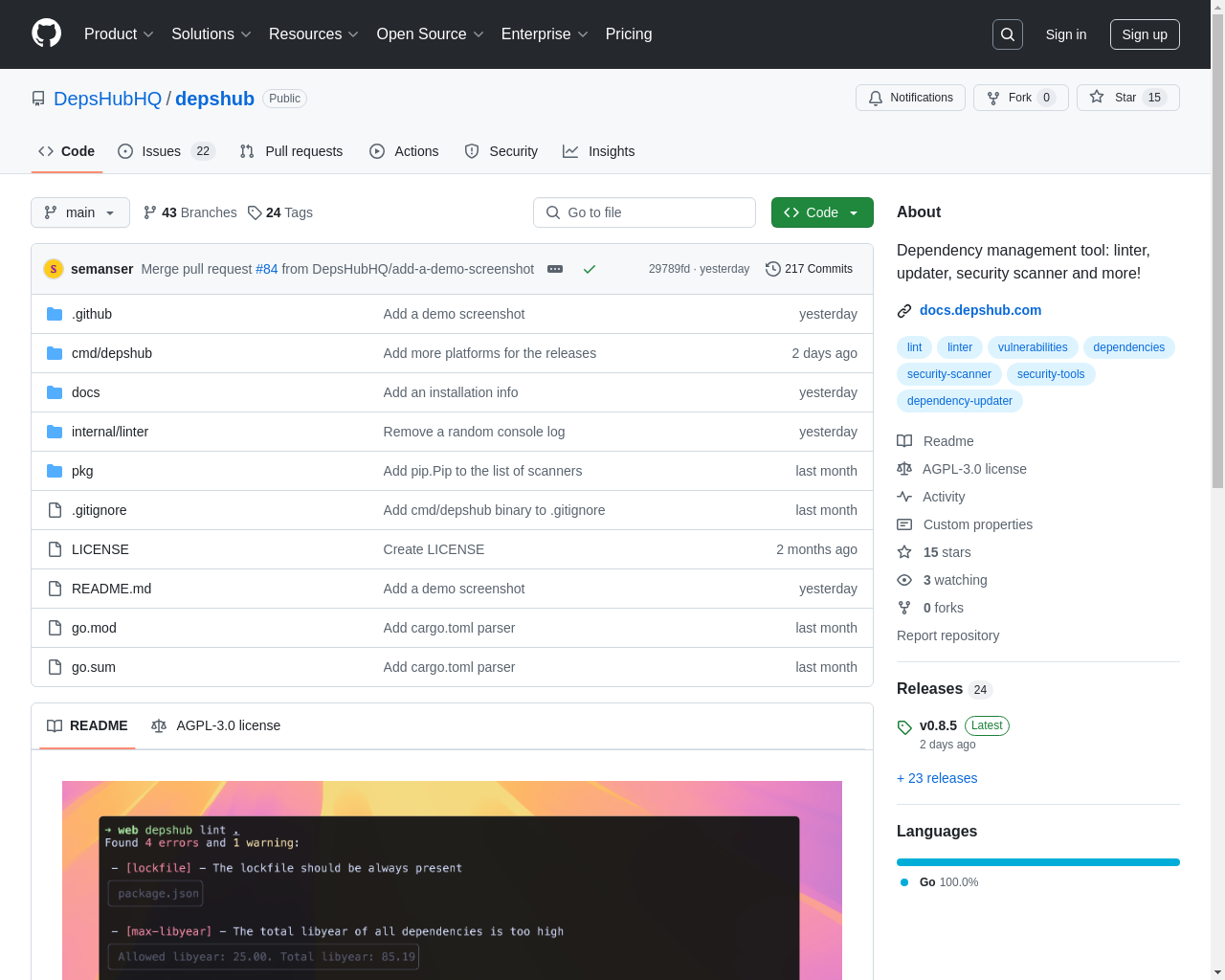Click the semanser avatar icon

[x=54, y=269]
